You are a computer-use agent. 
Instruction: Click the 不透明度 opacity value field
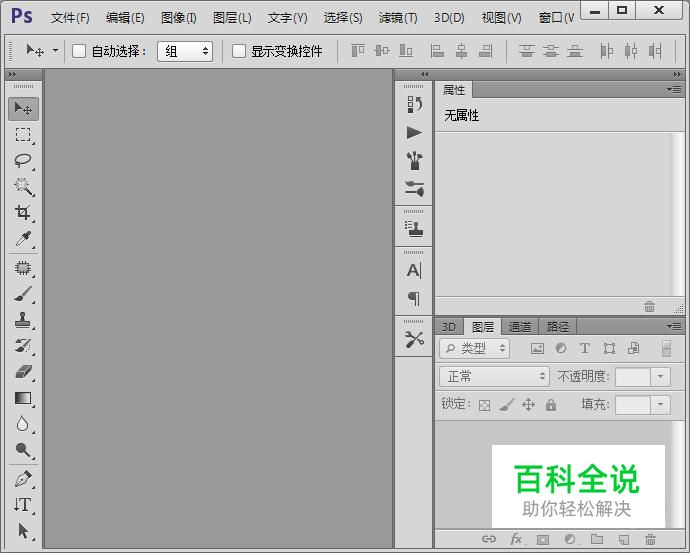pos(633,377)
